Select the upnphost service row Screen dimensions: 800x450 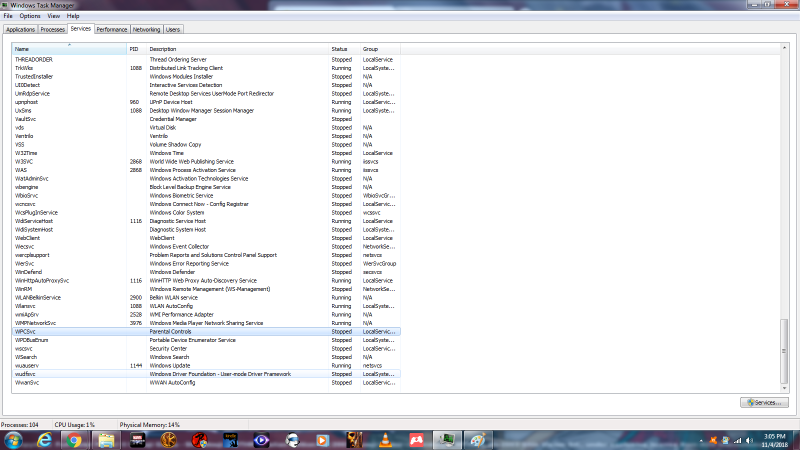206,102
